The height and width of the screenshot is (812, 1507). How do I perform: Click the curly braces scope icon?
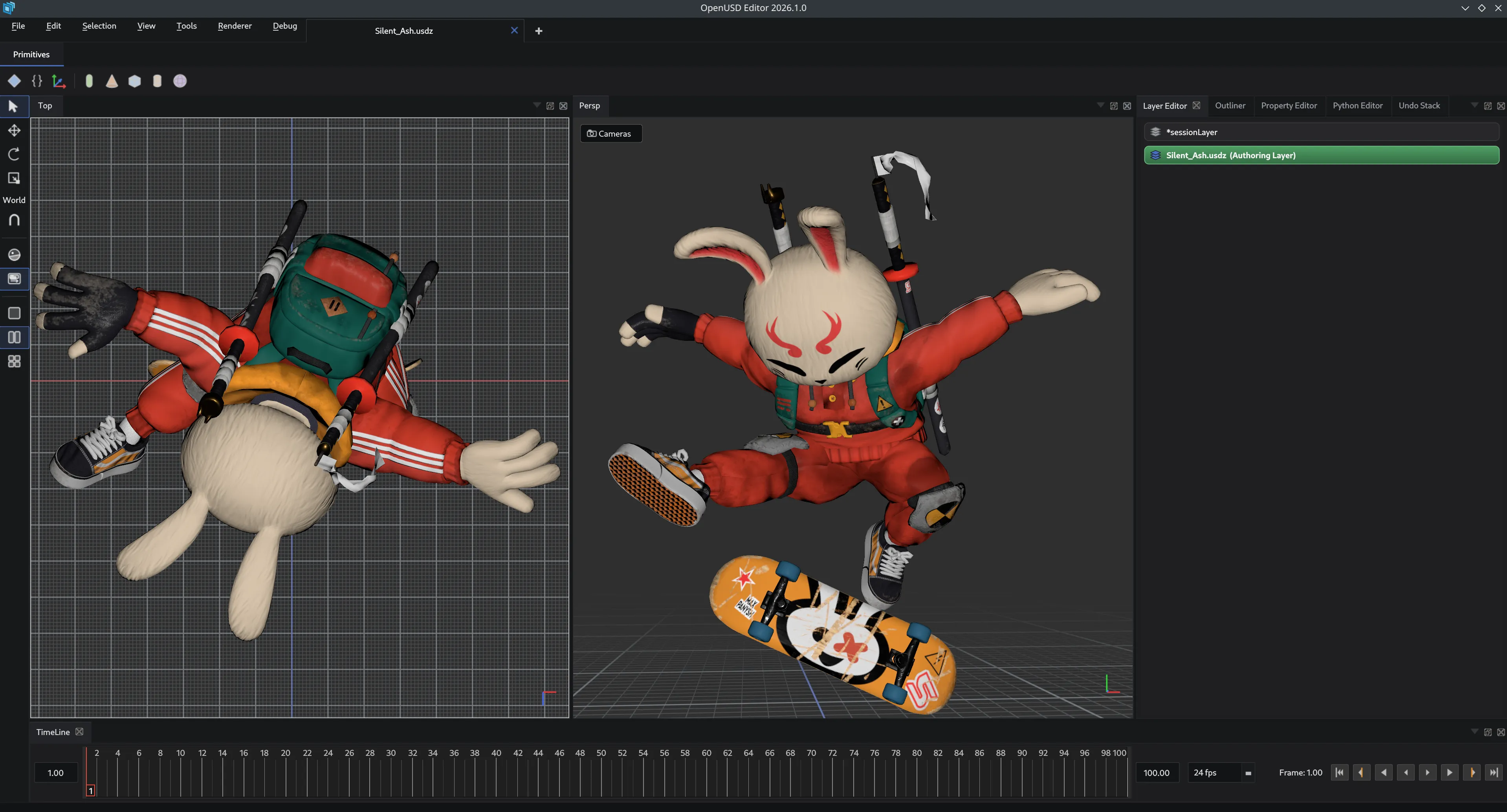point(37,80)
